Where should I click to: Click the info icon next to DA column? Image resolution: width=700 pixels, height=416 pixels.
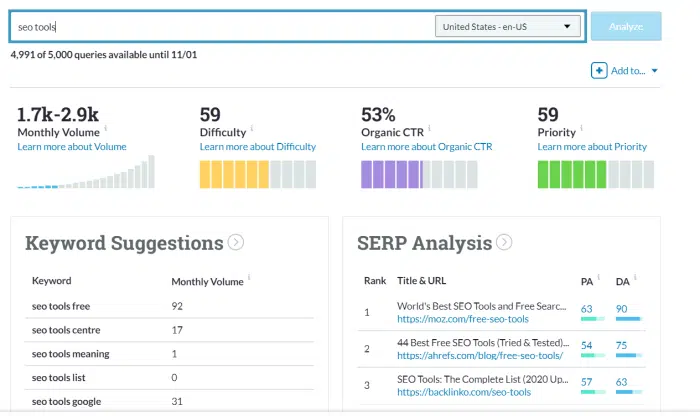click(635, 277)
